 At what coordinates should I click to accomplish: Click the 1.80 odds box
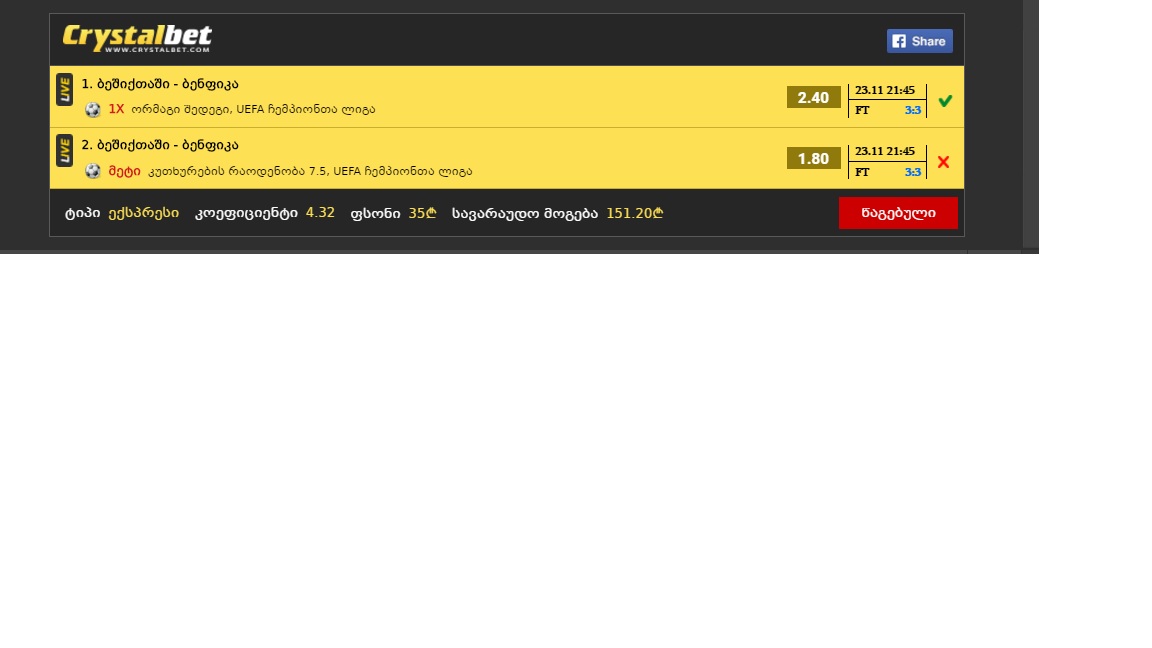[x=813, y=158]
